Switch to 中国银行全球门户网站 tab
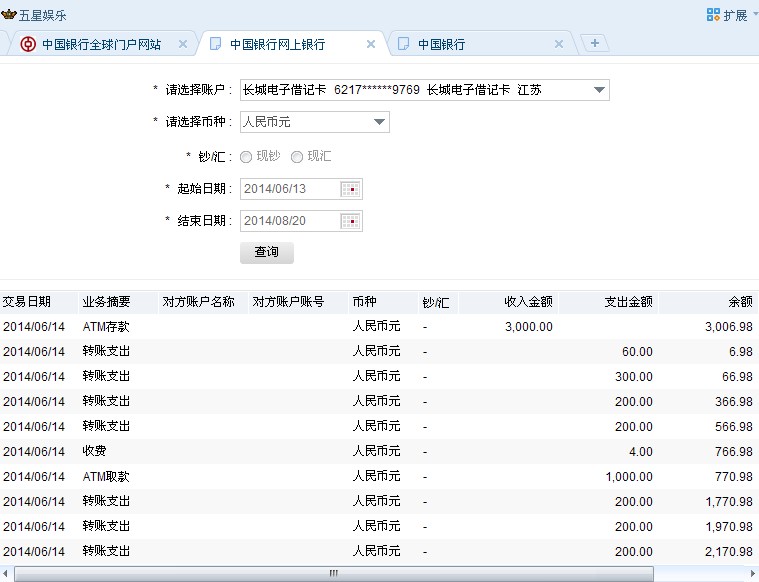Screen dimensions: 759x582 point(100,44)
